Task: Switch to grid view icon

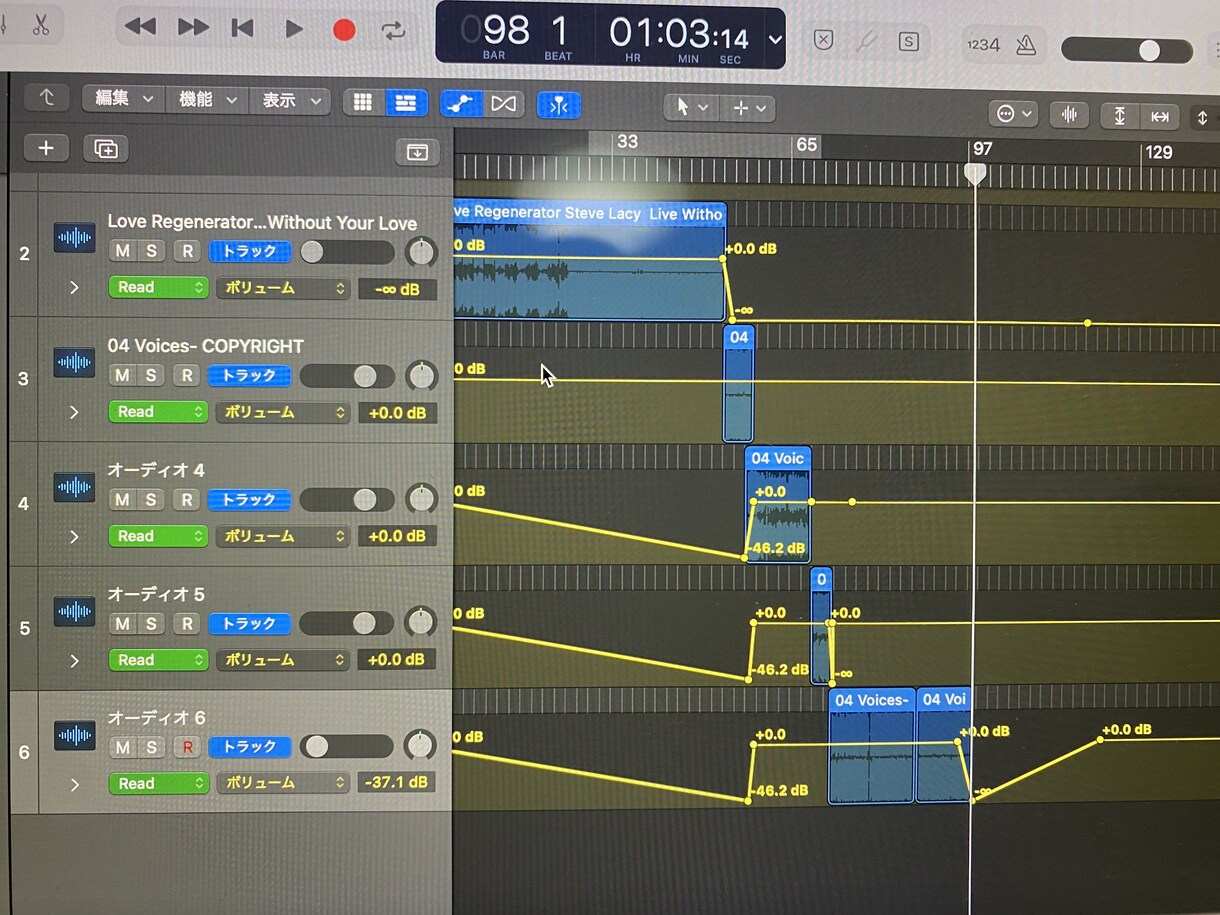Action: point(363,102)
